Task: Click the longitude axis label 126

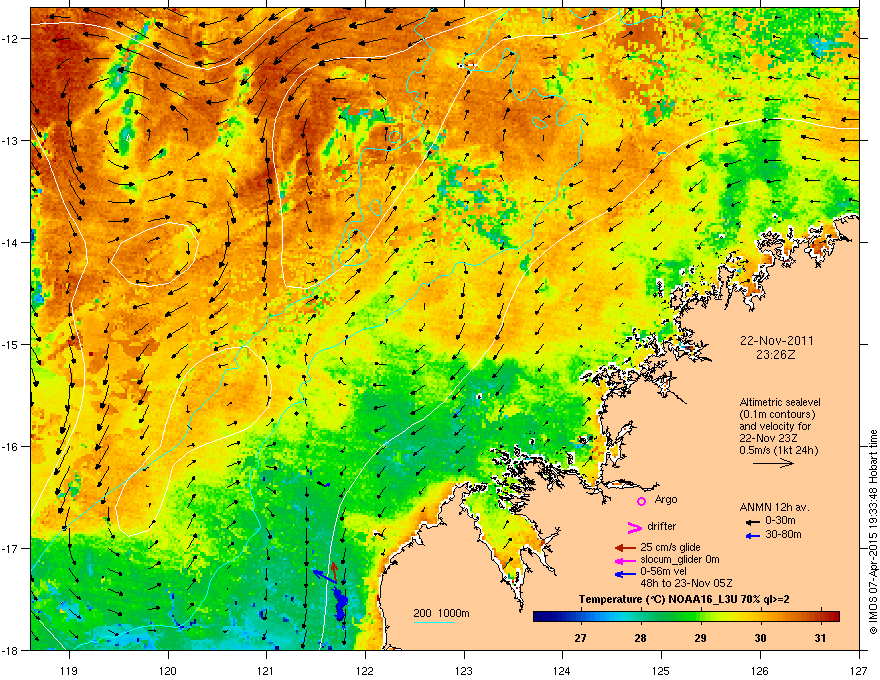Action: (x=760, y=671)
